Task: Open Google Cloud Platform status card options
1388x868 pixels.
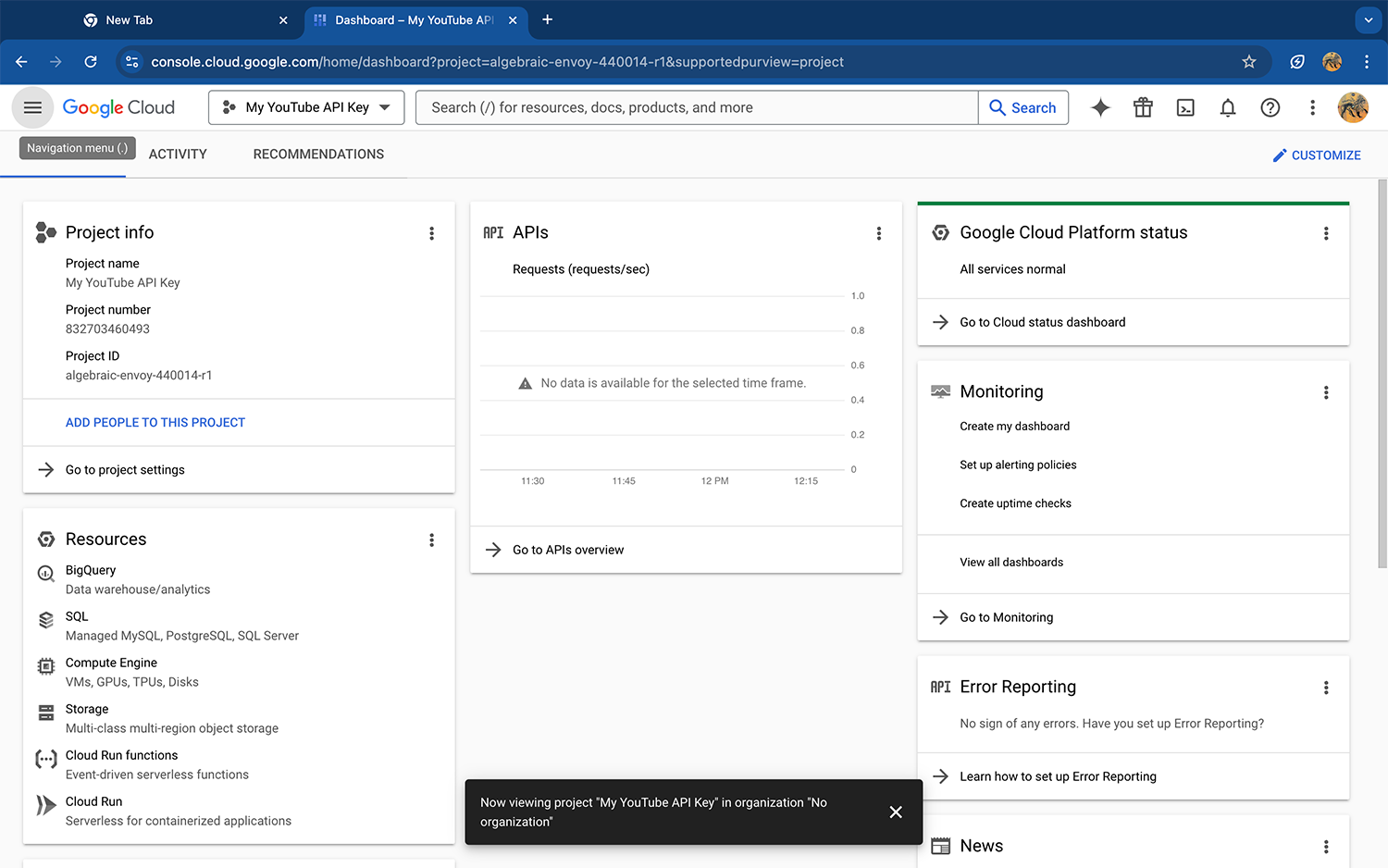Action: [x=1326, y=233]
